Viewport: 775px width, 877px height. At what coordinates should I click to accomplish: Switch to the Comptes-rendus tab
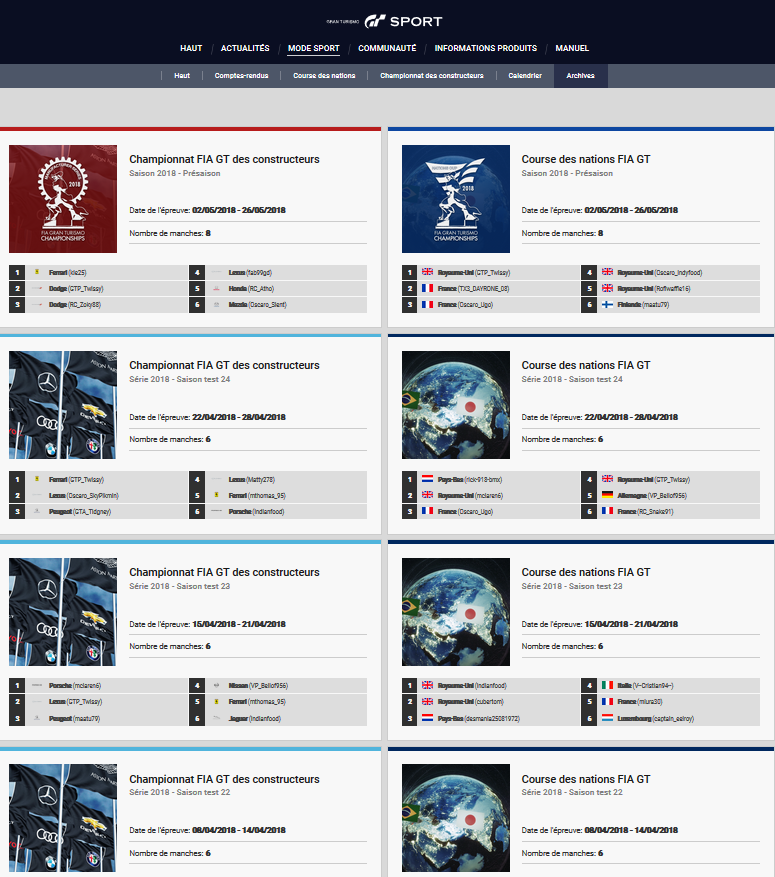[x=242, y=76]
